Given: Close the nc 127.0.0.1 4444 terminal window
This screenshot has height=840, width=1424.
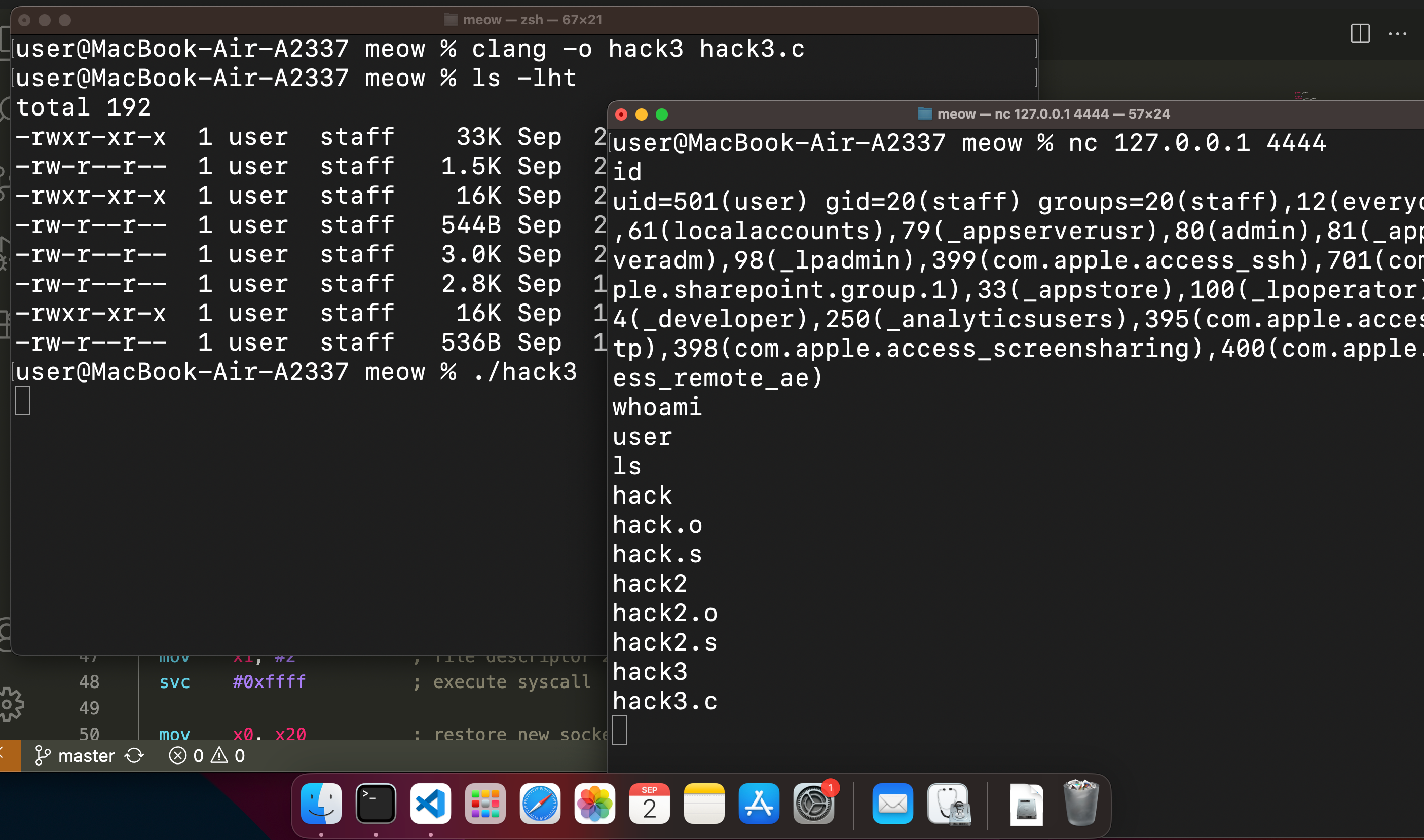Looking at the screenshot, I should tap(621, 115).
